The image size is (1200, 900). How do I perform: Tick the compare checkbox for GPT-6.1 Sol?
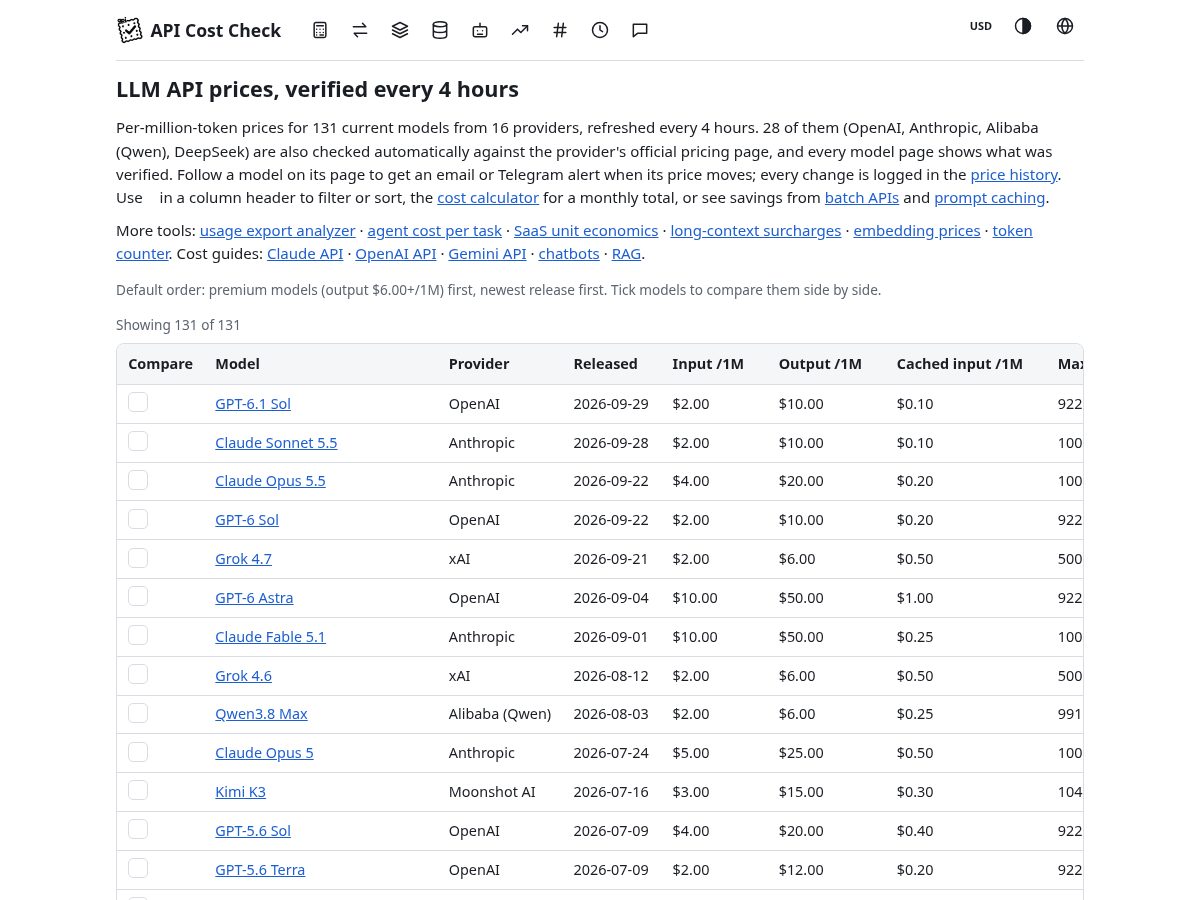tap(138, 402)
